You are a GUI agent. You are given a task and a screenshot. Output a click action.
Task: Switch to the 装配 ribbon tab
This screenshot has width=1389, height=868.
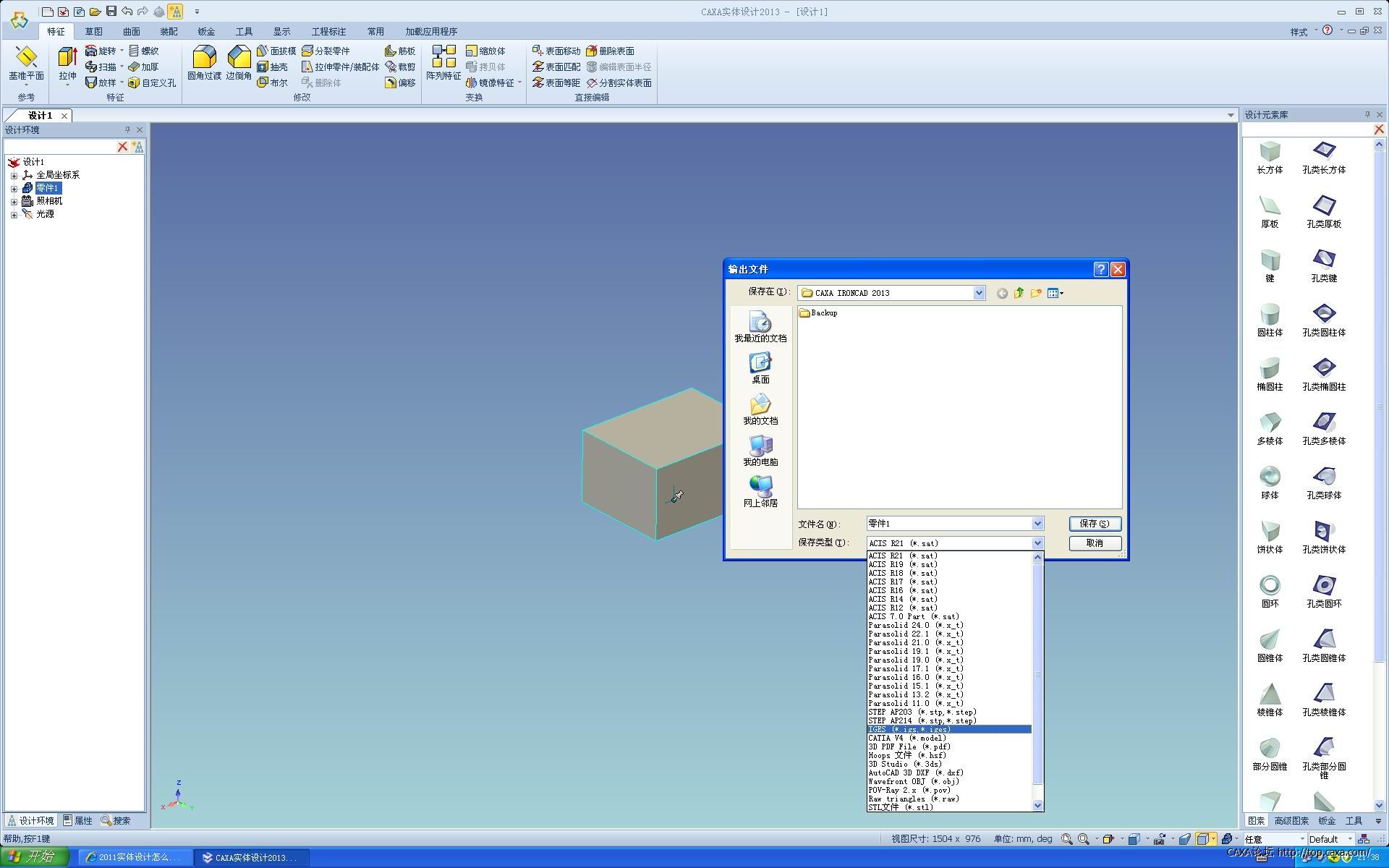click(x=169, y=32)
